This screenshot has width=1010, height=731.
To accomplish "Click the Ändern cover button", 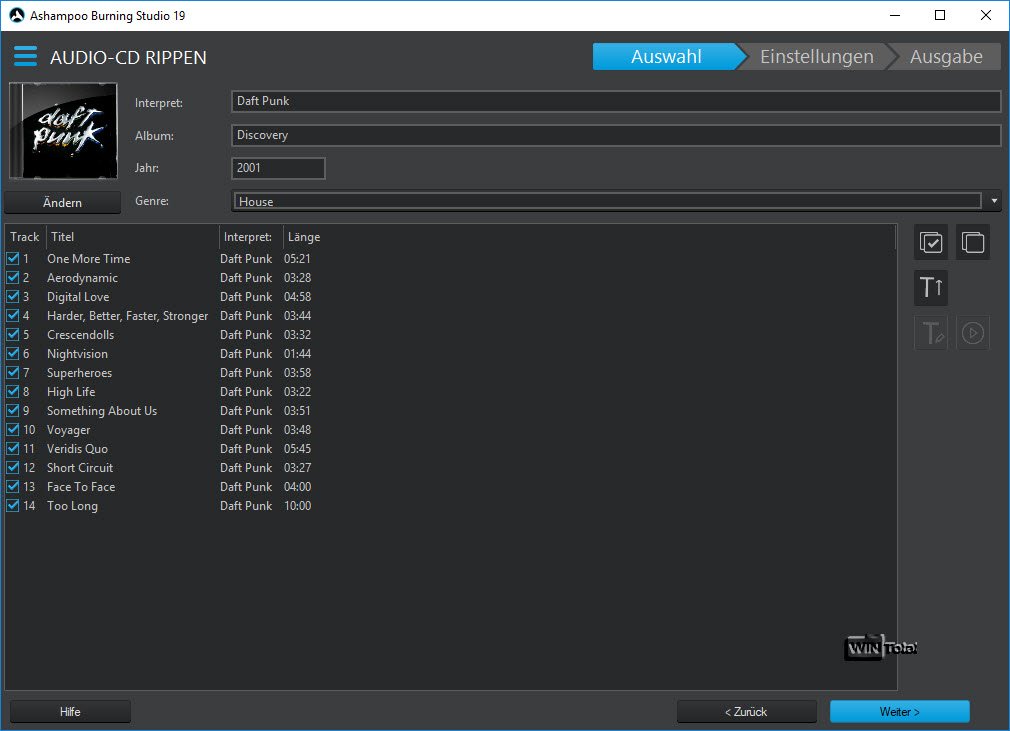I will [x=62, y=202].
